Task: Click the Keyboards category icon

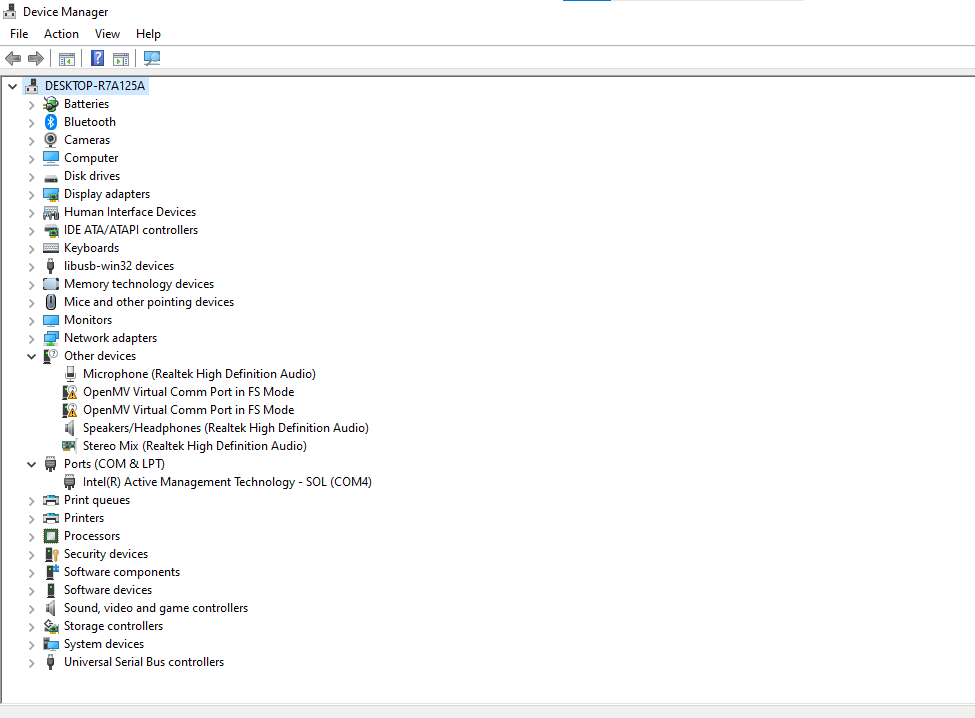Action: point(51,248)
